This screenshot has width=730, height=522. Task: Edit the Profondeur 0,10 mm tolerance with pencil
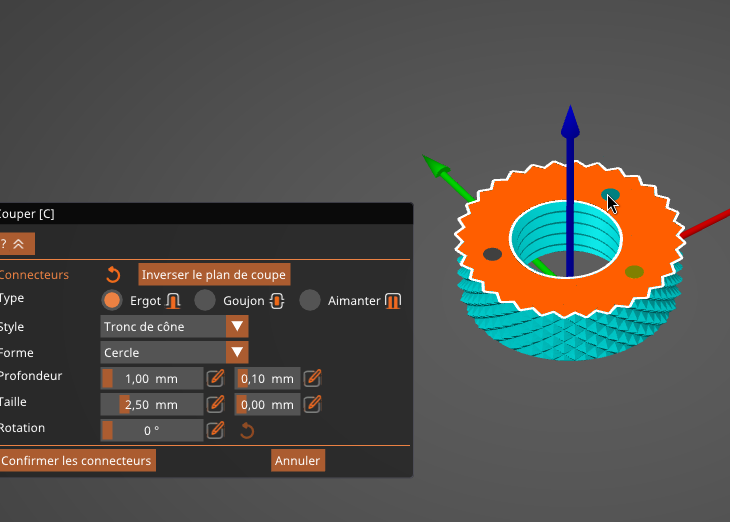[x=312, y=378]
